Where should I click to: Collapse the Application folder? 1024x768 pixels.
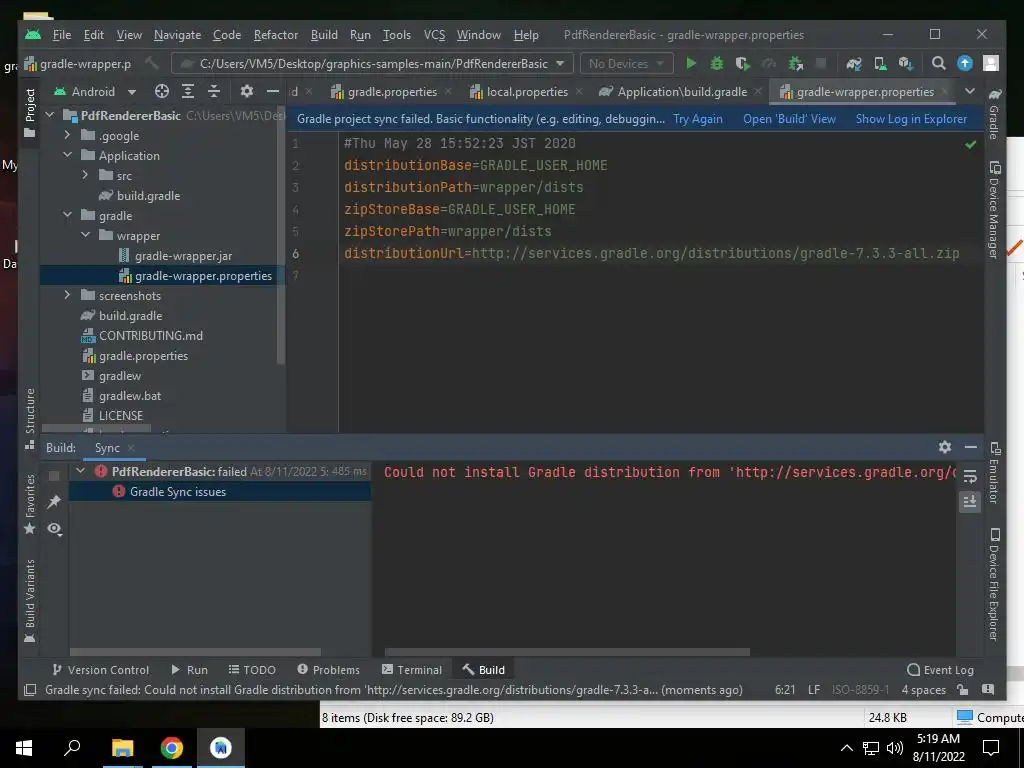[x=67, y=155]
